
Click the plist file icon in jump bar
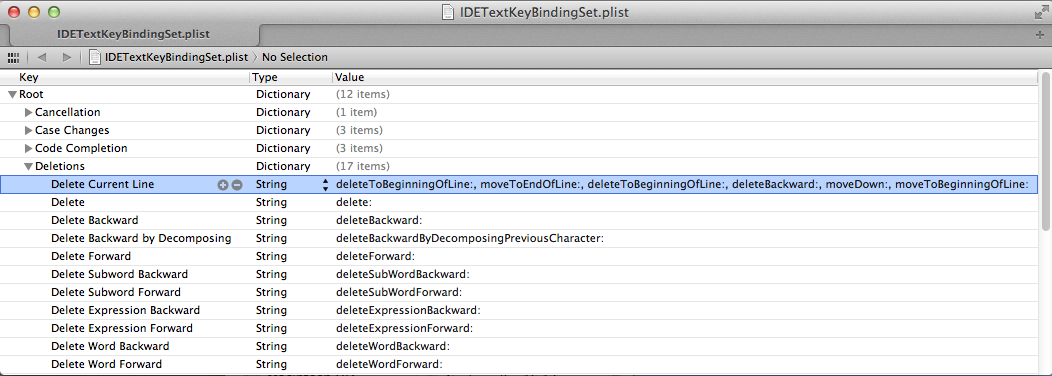(95, 58)
